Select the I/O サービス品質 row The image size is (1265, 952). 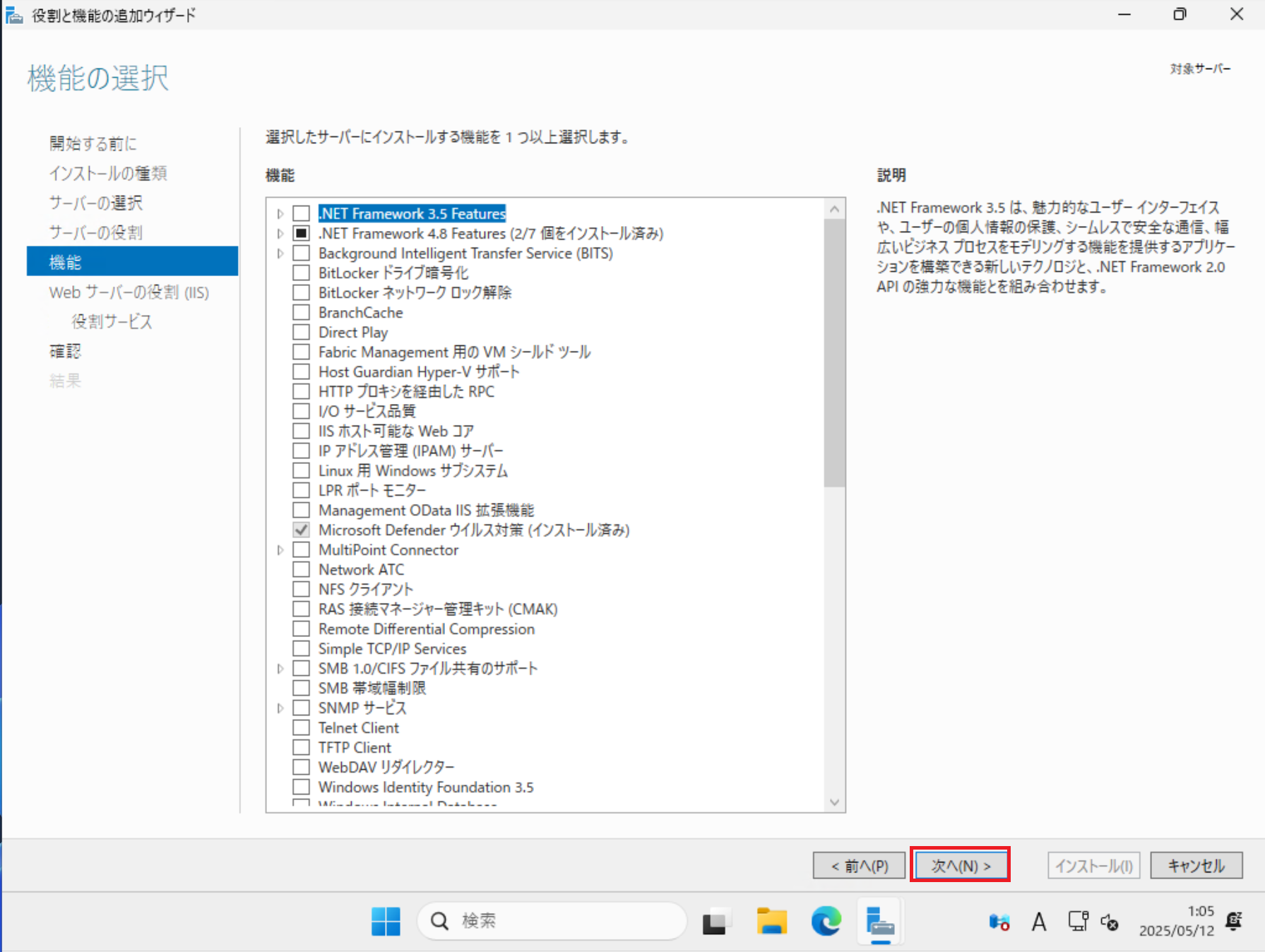tap(367, 411)
